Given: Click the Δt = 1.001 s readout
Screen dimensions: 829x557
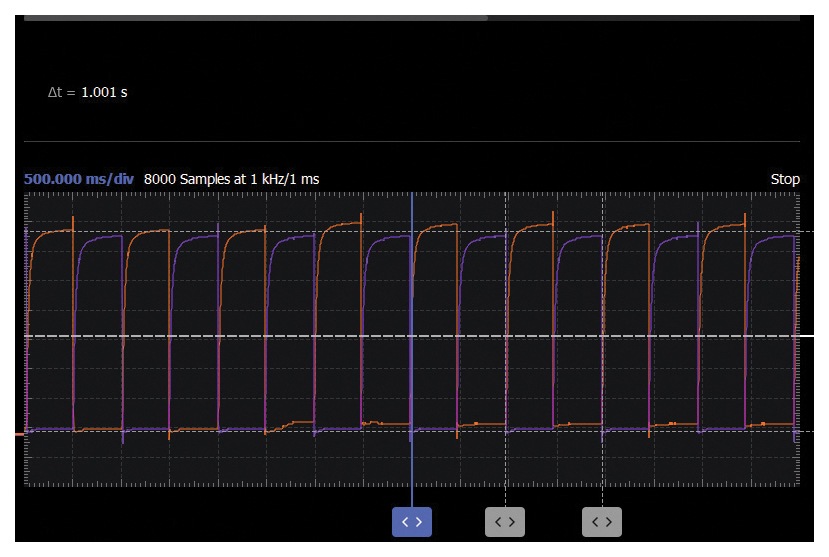Looking at the screenshot, I should [x=88, y=92].
